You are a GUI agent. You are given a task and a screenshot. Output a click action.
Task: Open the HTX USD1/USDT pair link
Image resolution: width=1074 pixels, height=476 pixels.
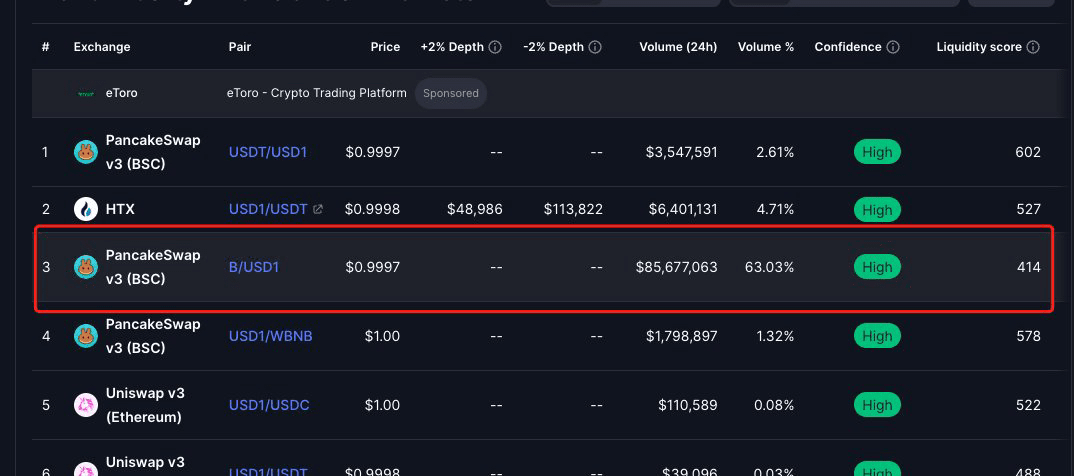coord(268,209)
